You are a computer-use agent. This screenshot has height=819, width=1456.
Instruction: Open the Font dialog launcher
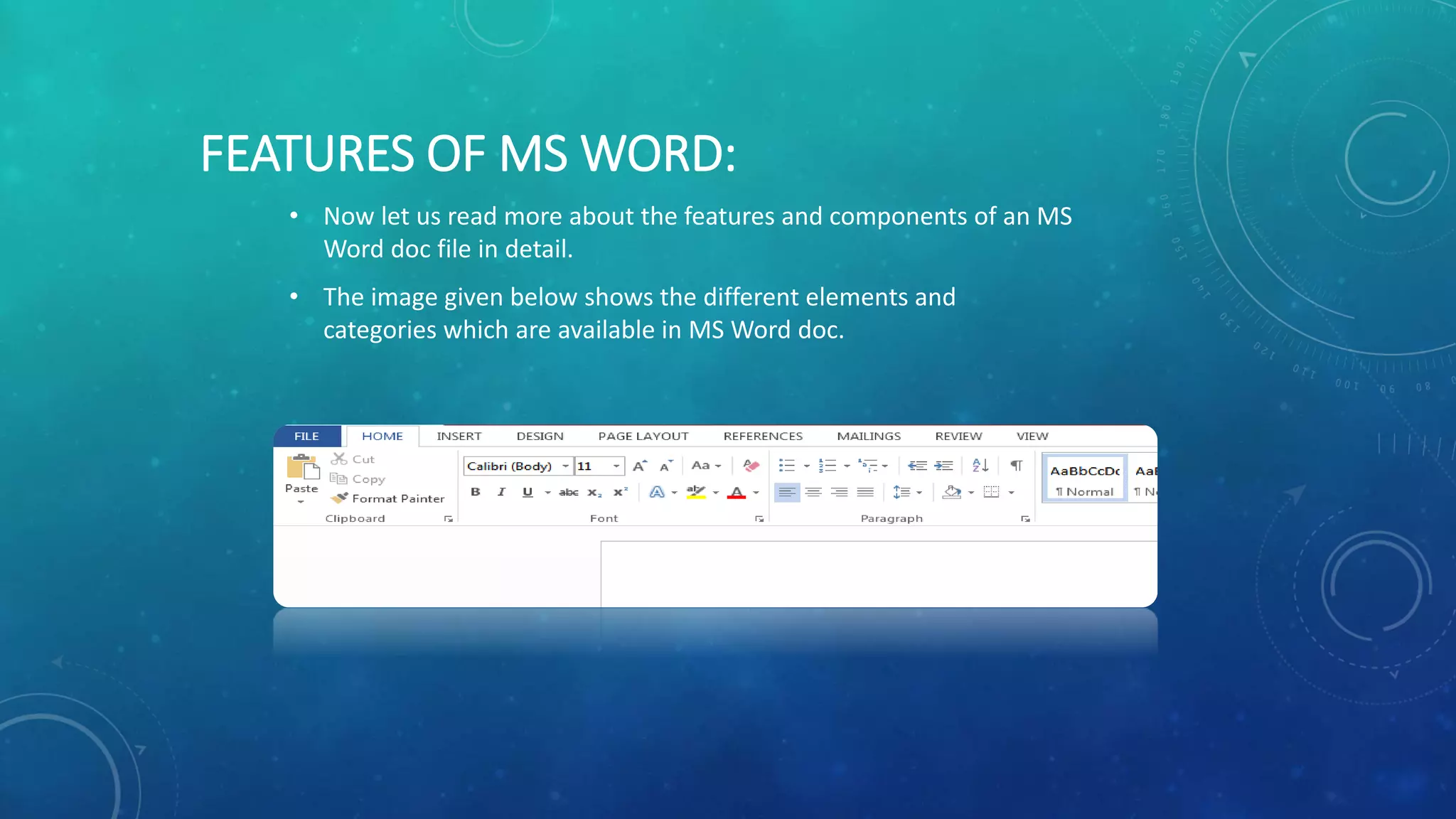click(759, 519)
